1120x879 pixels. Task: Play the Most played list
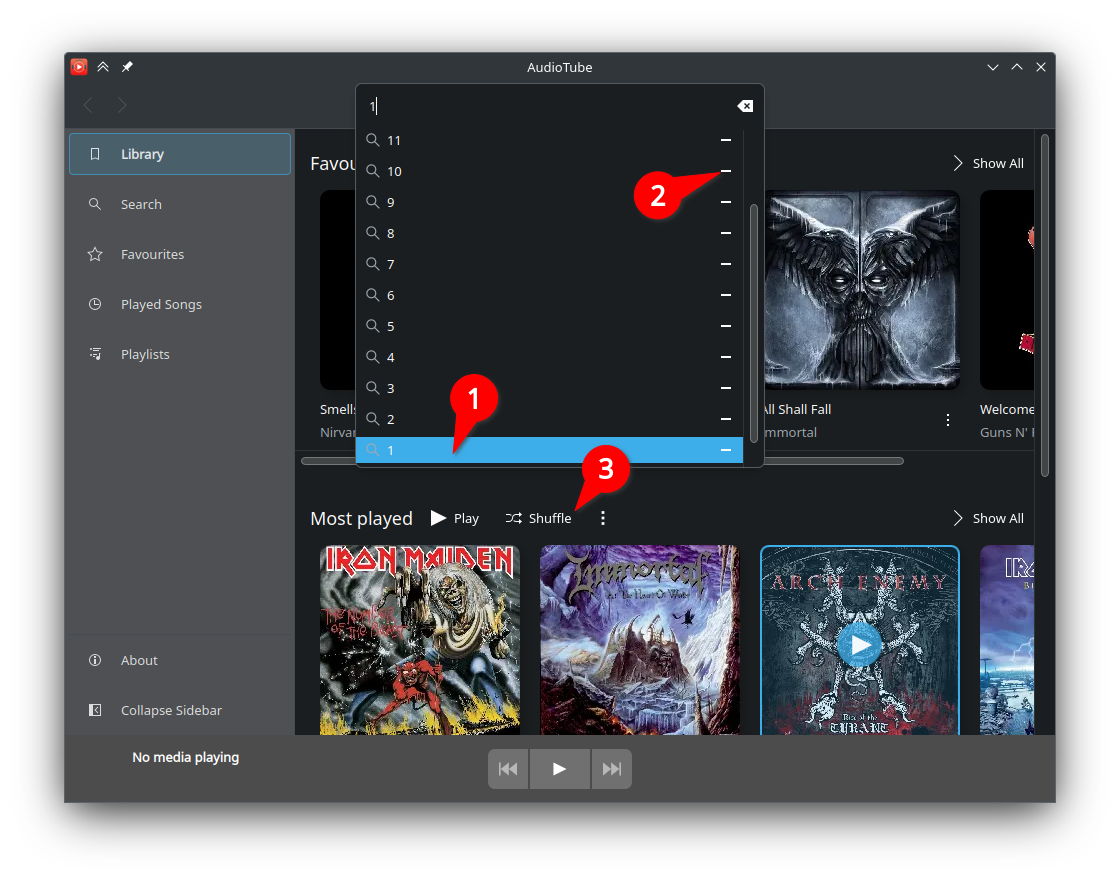click(x=455, y=518)
